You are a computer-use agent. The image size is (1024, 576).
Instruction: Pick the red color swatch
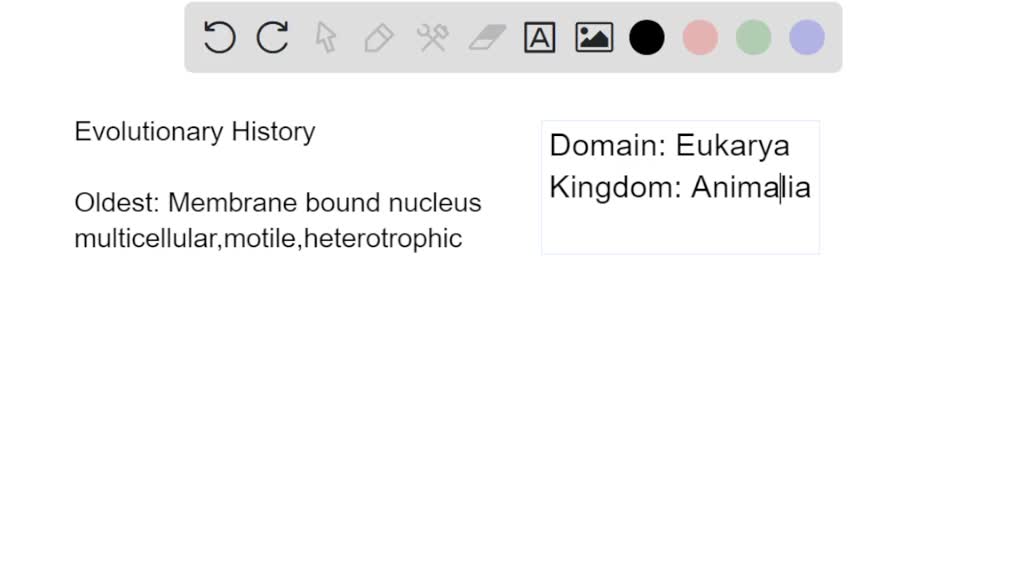point(699,37)
